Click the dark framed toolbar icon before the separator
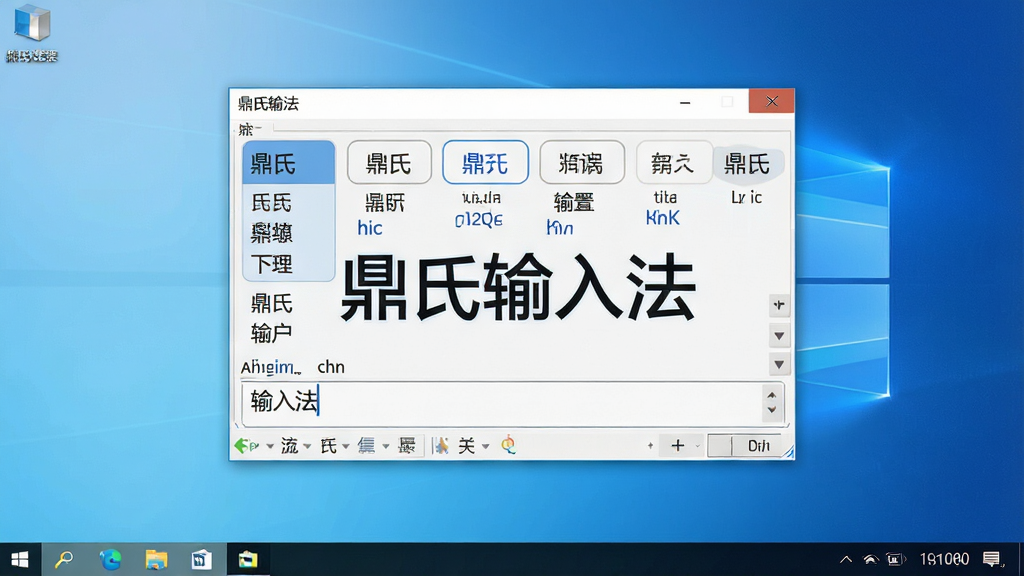 [407, 446]
